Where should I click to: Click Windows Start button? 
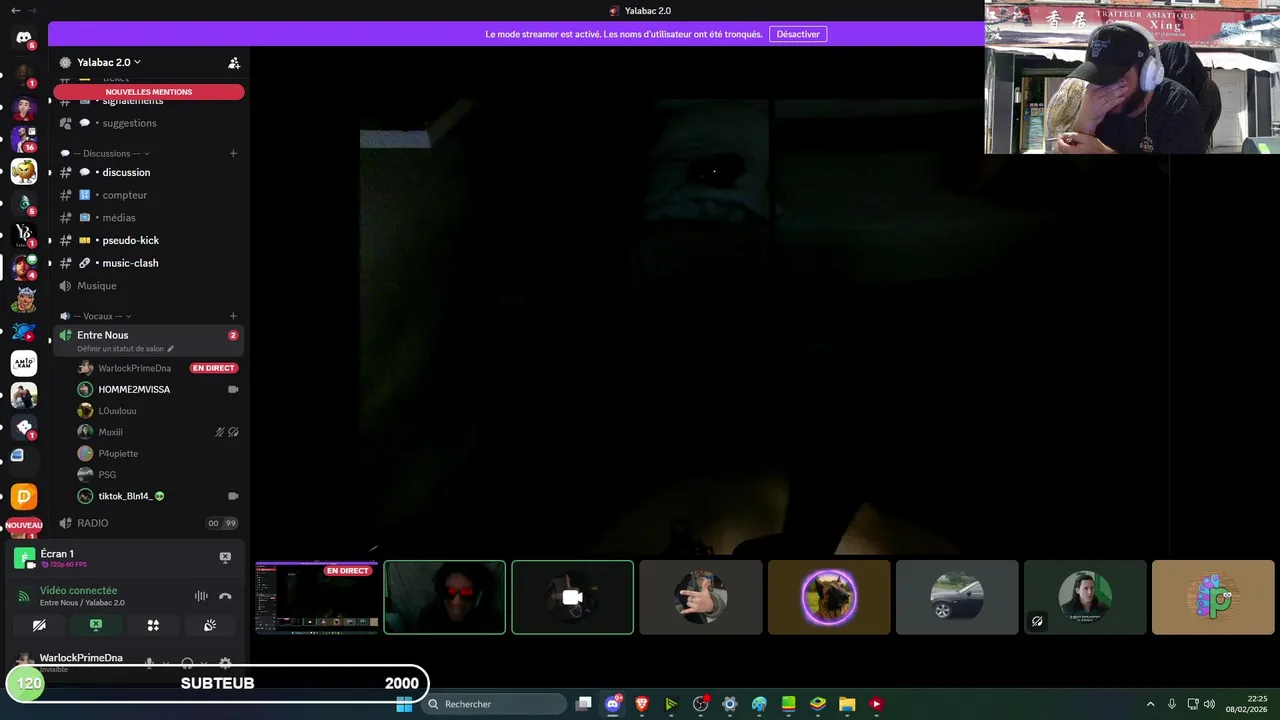point(404,704)
